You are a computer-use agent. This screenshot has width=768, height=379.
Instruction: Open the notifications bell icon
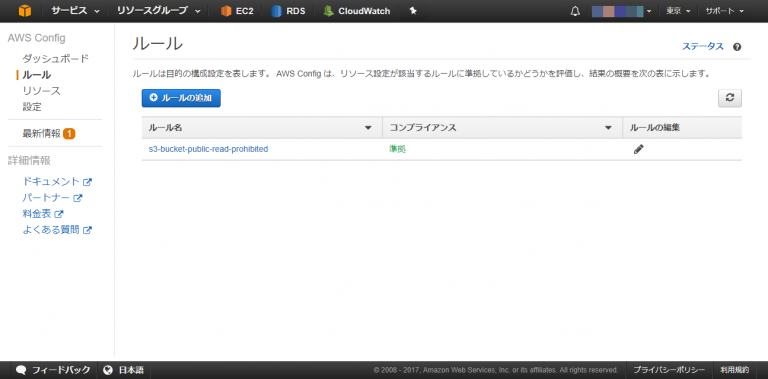(575, 11)
